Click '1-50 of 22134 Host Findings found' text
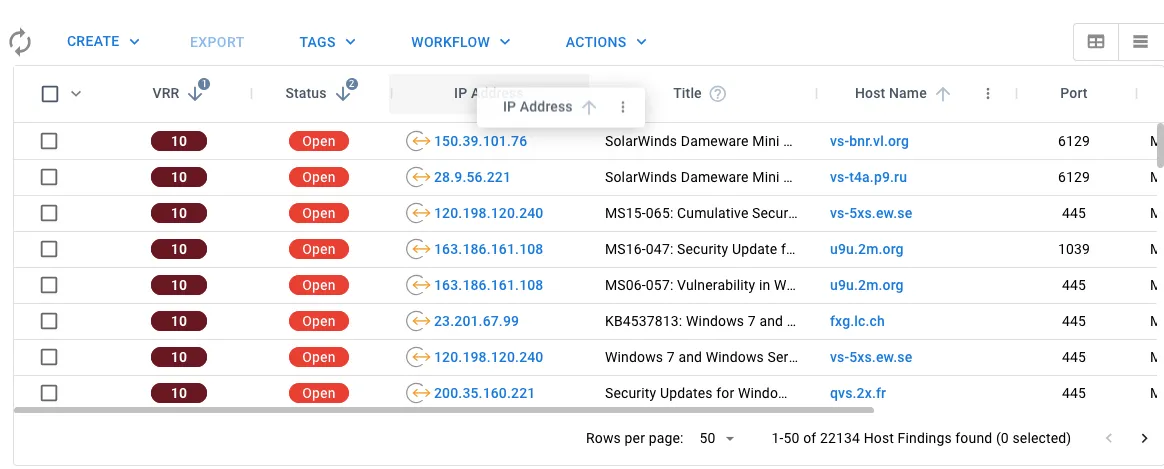1164x469 pixels. [882, 439]
